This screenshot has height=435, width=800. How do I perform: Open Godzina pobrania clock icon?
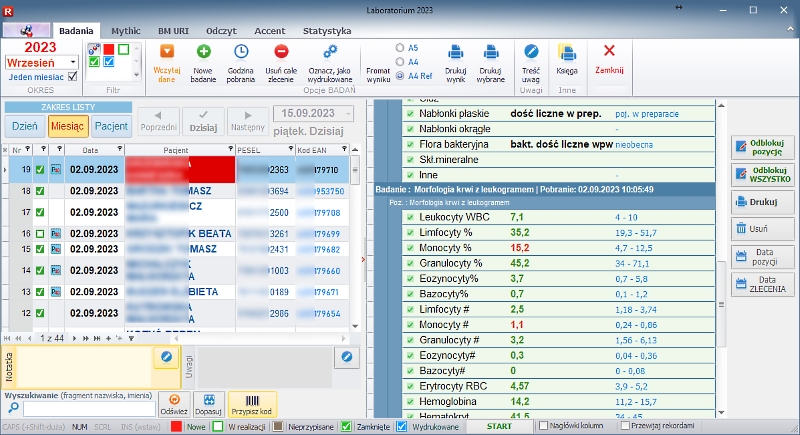[x=241, y=51]
